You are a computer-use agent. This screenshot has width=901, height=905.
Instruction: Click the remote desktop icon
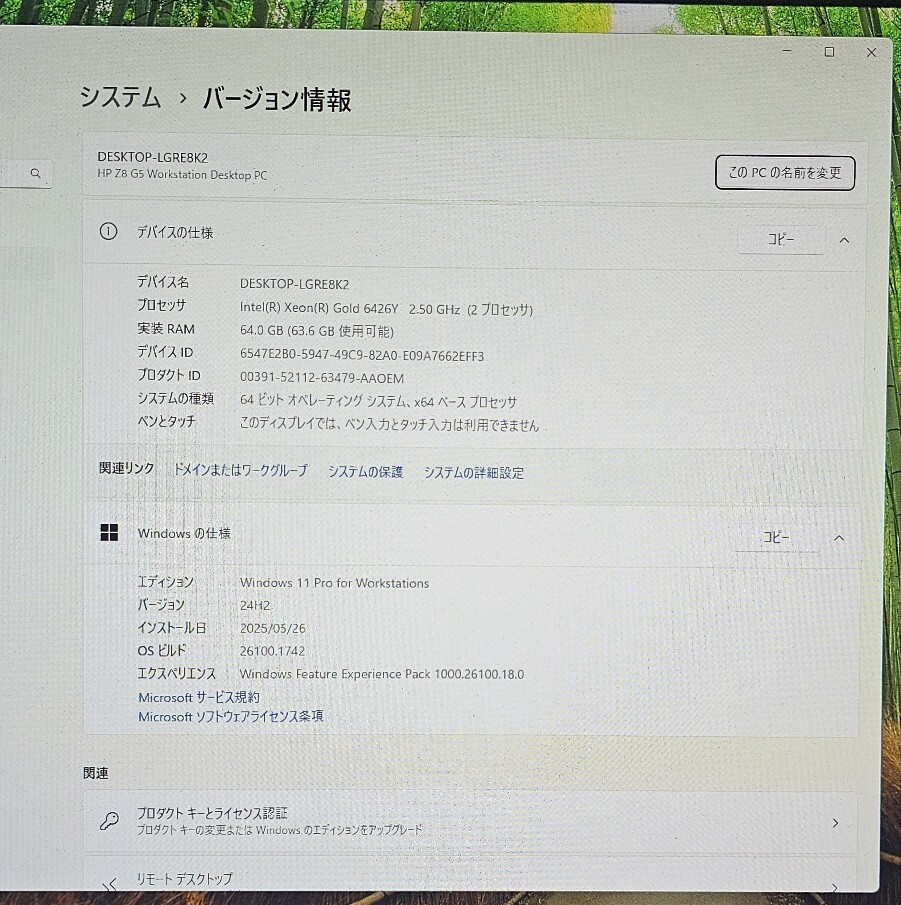109,884
